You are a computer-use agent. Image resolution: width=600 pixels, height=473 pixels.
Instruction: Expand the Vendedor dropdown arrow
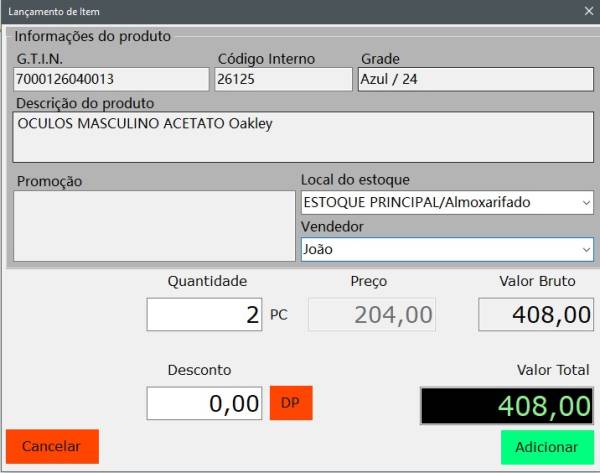pos(584,250)
